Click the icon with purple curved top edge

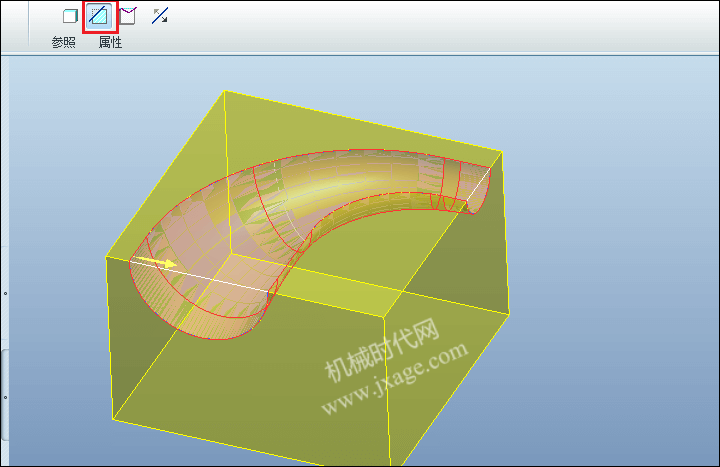128,16
